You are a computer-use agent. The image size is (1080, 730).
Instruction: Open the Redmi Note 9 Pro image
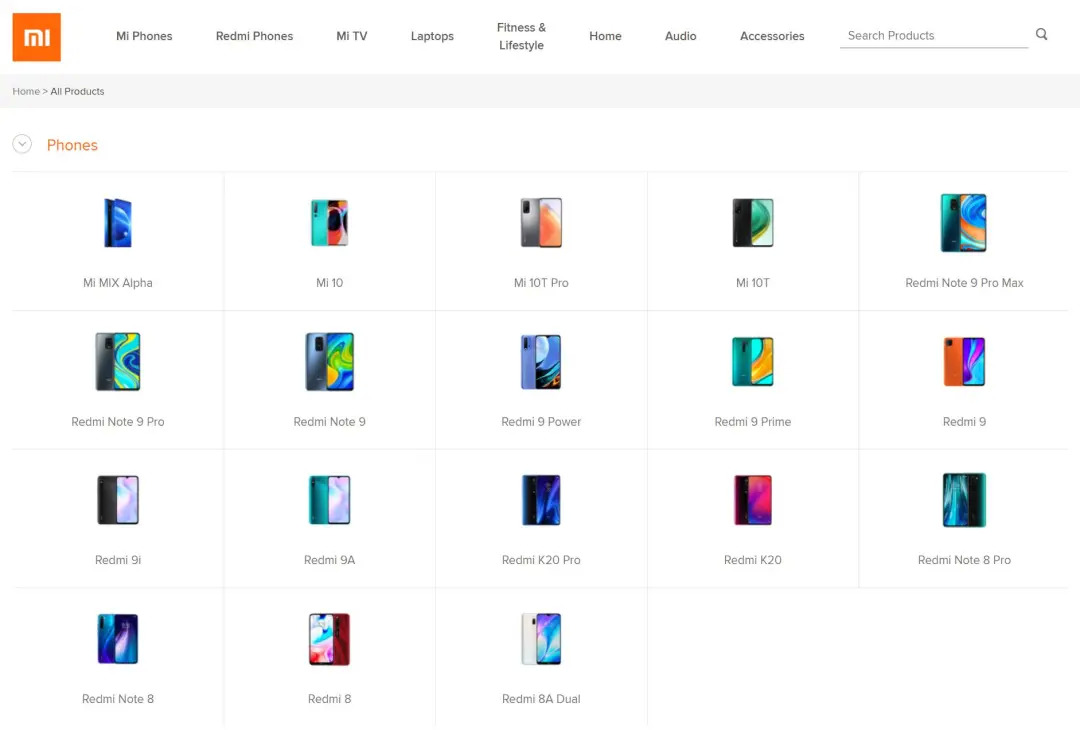point(118,362)
